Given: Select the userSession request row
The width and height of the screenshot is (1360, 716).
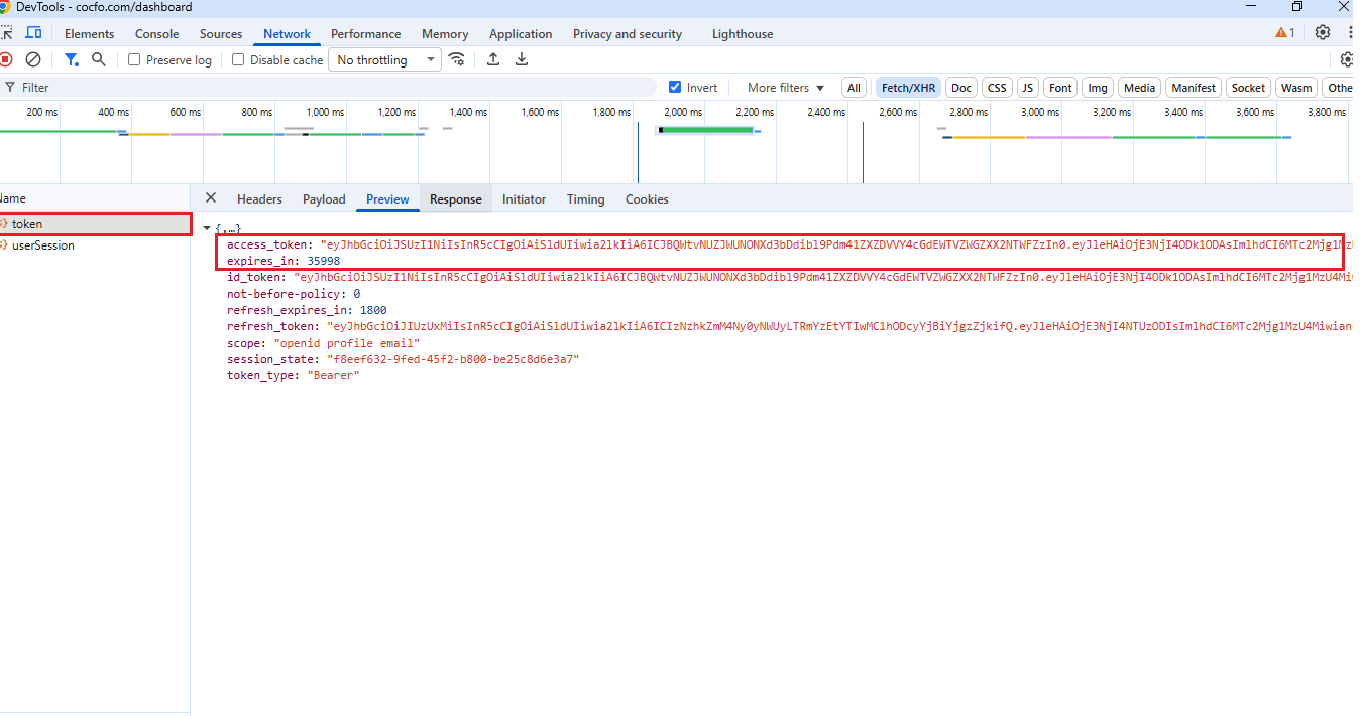Looking at the screenshot, I should coord(95,246).
